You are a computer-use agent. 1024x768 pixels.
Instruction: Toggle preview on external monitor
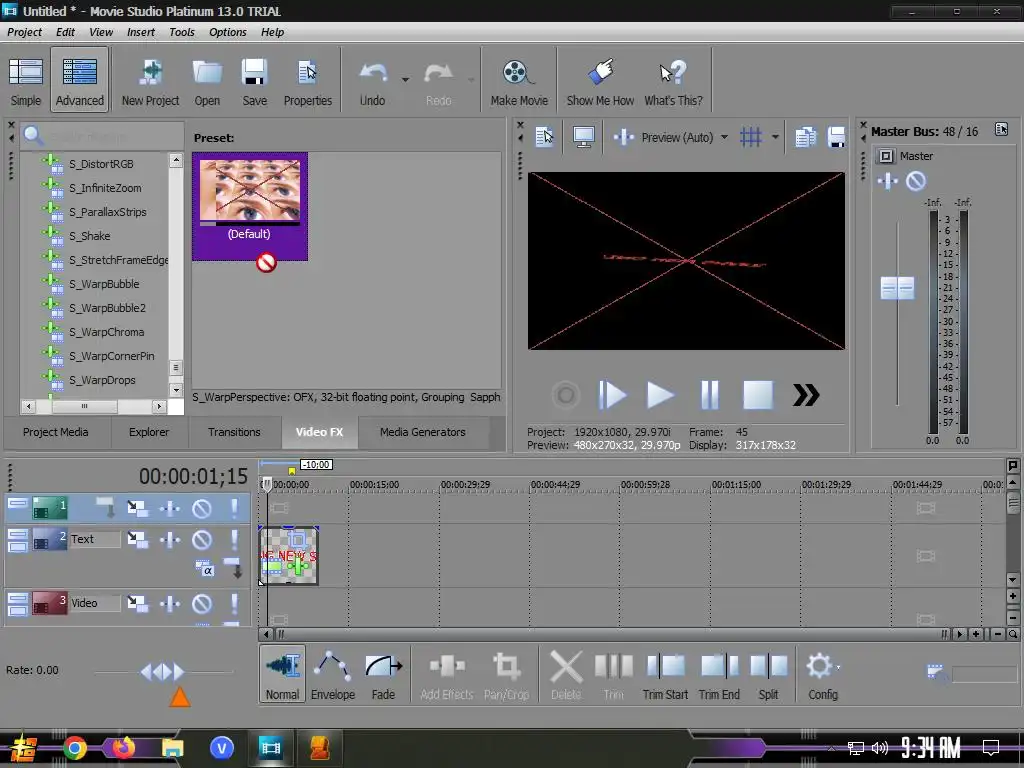point(583,137)
